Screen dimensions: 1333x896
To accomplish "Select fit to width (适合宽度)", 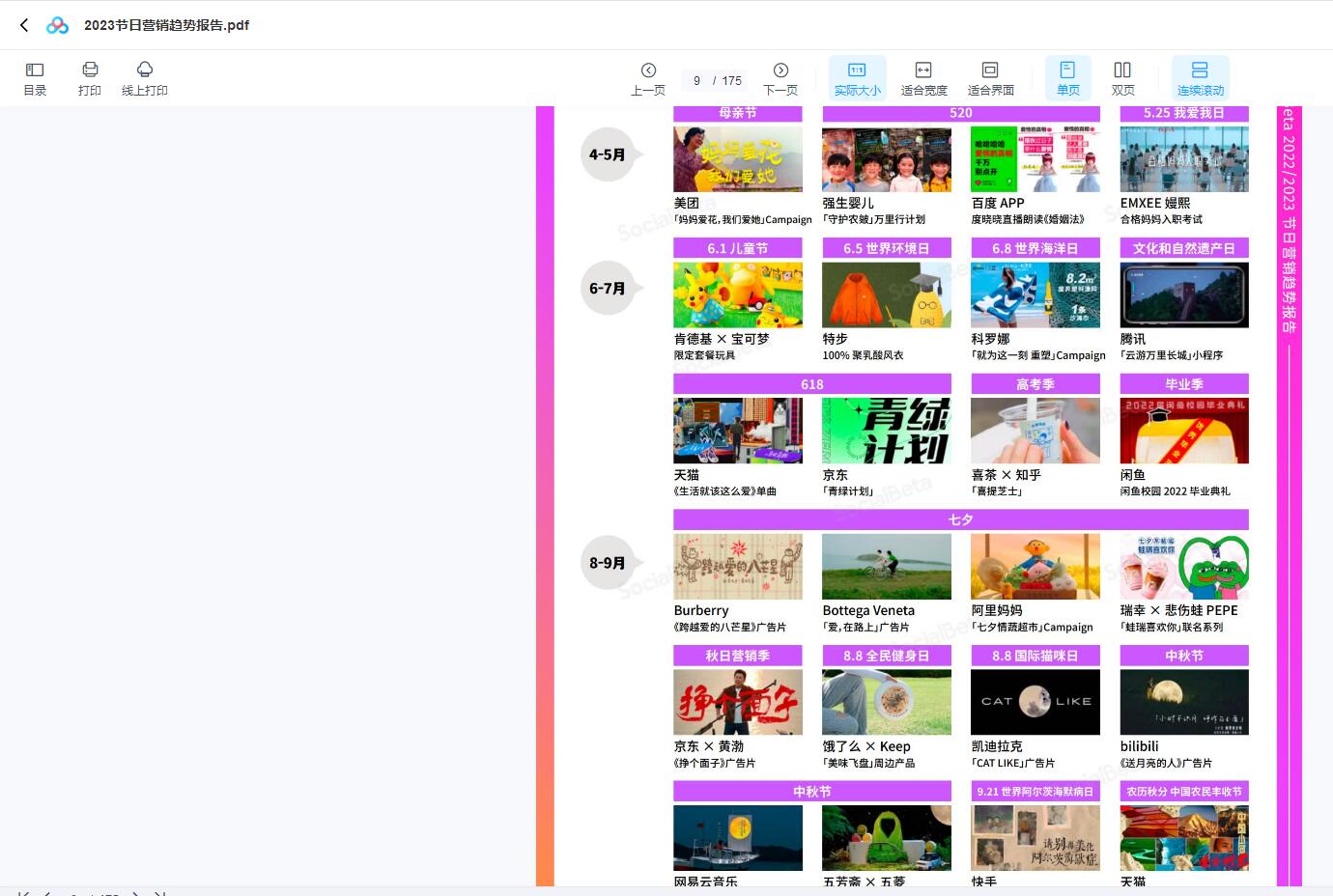I will tap(923, 77).
